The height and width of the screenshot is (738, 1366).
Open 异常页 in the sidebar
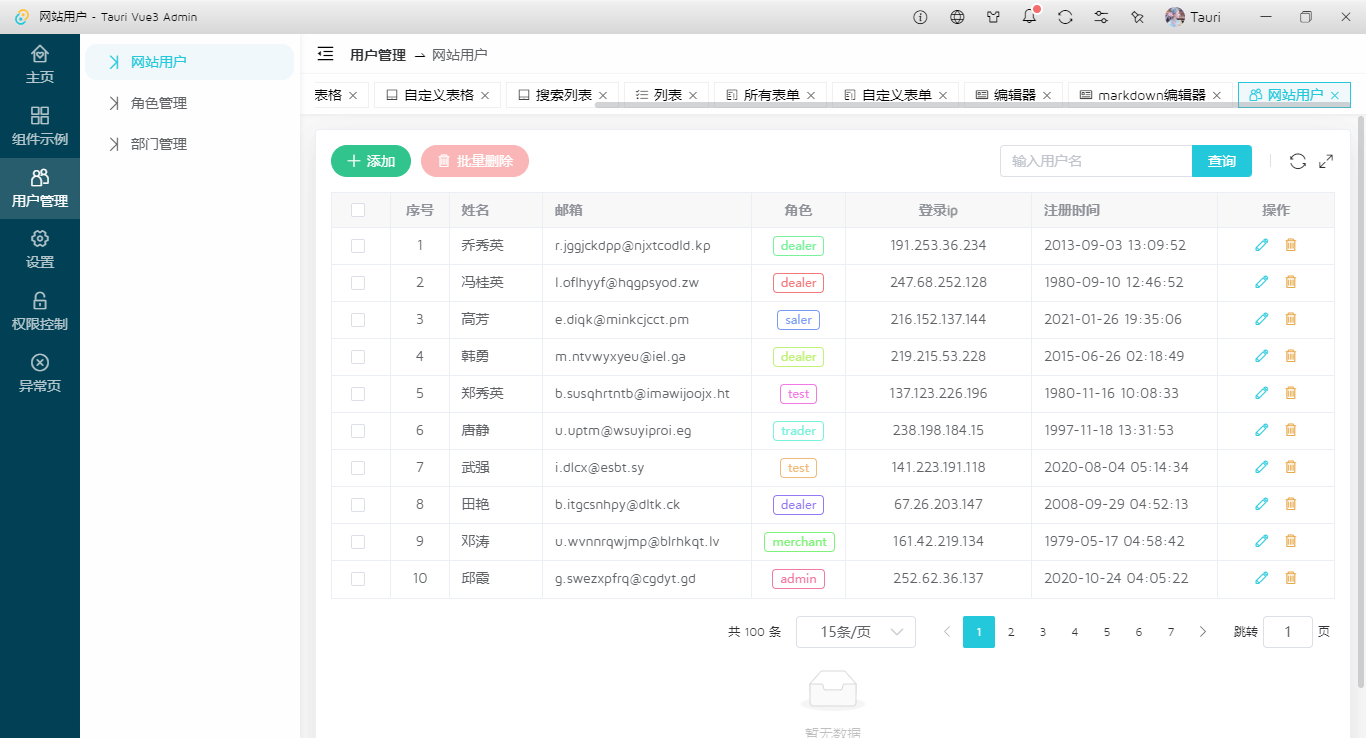pos(40,374)
